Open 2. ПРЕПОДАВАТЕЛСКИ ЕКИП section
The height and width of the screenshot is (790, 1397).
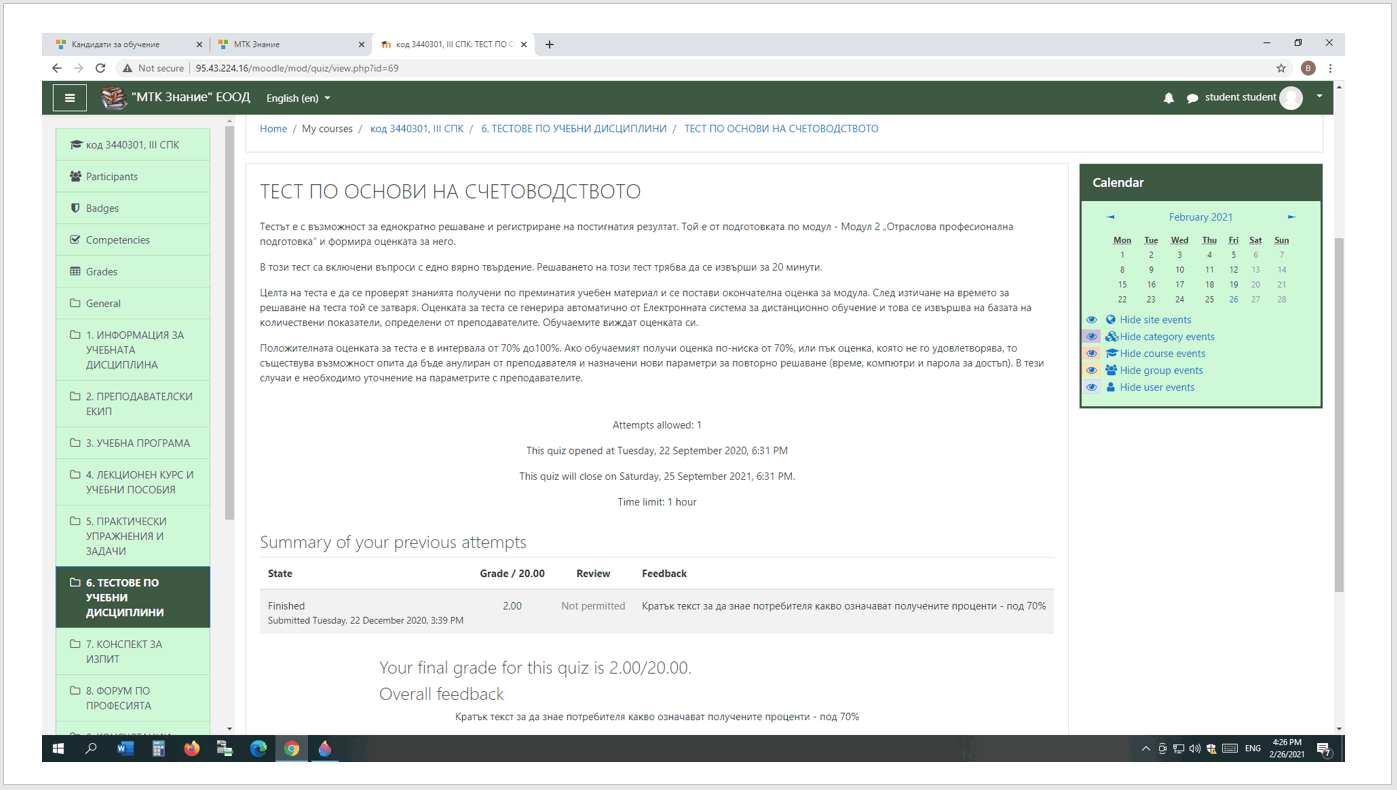click(133, 404)
